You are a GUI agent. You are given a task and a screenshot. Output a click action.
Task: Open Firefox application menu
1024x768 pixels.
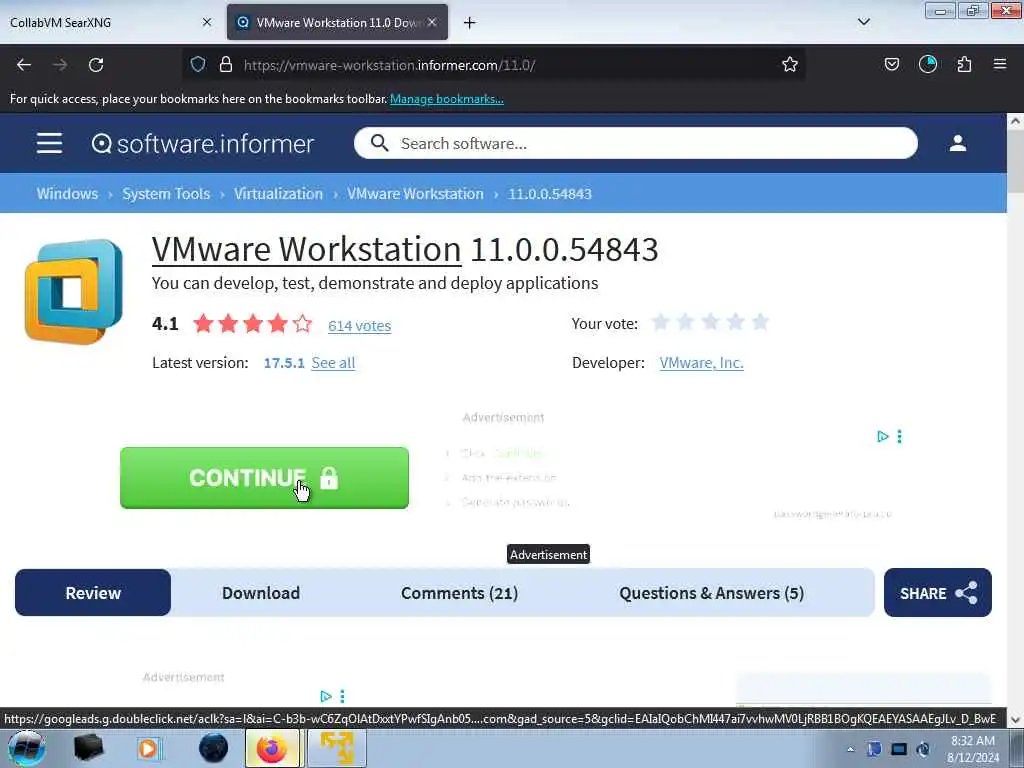pos(1000,64)
